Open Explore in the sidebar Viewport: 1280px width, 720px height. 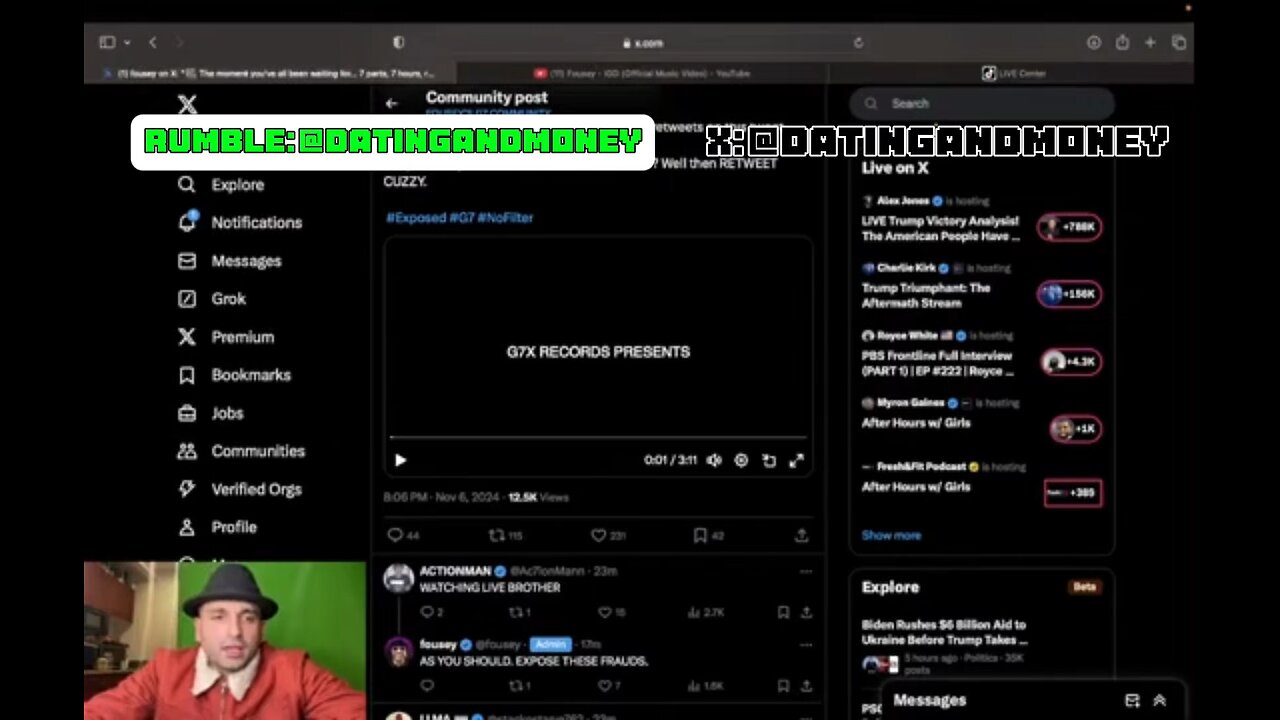pos(221,184)
